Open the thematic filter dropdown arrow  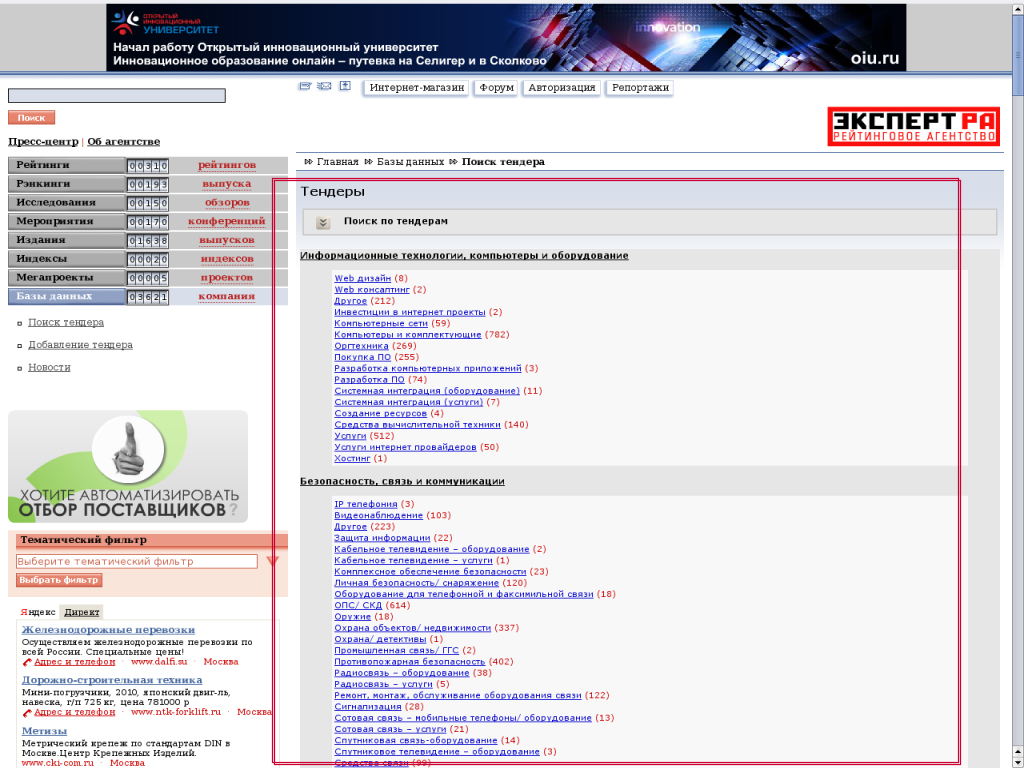272,561
